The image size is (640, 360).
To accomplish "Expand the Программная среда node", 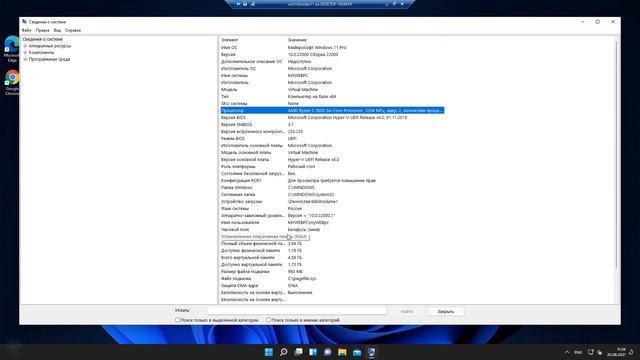I will 25,59.
